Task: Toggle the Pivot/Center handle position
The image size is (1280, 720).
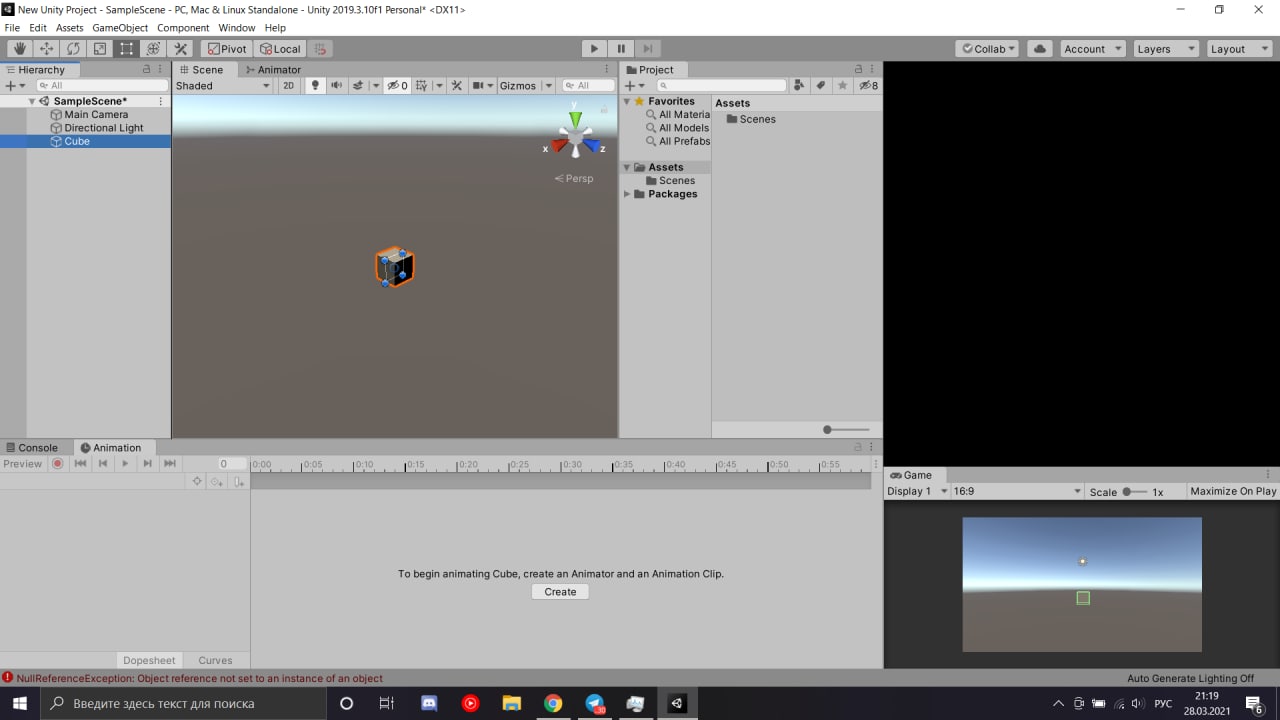Action: (x=227, y=48)
